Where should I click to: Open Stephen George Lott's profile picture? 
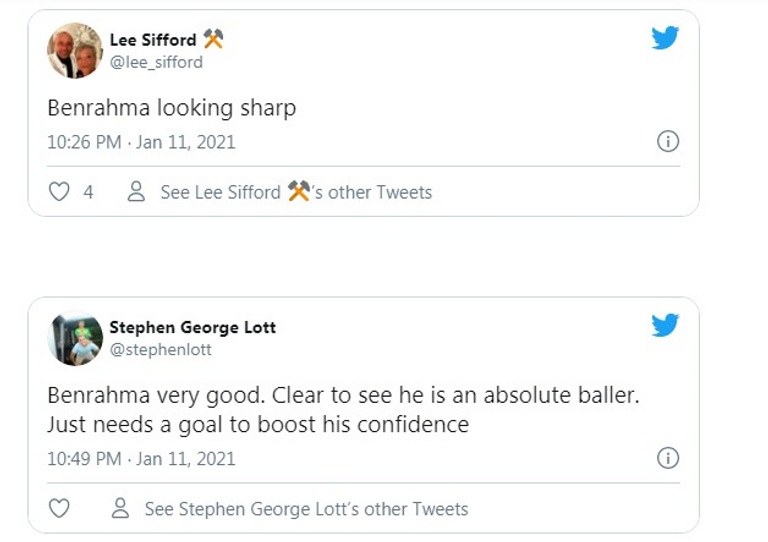click(x=75, y=338)
